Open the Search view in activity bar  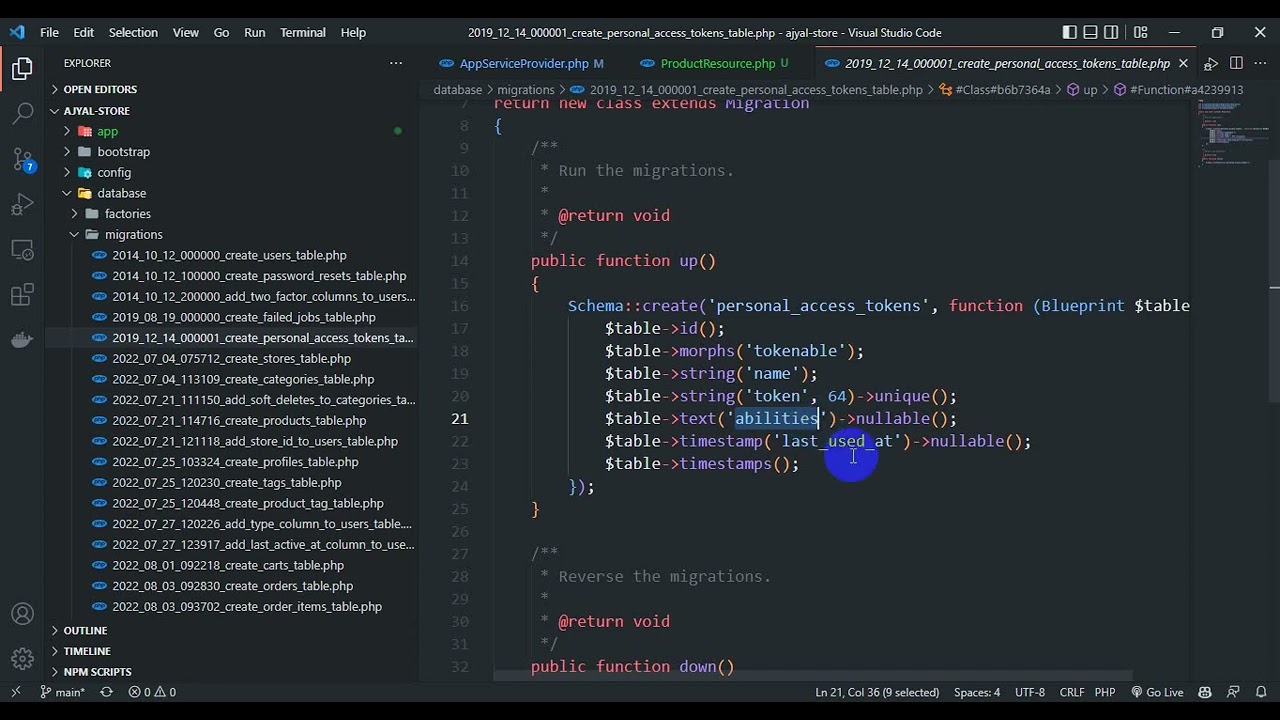(x=22, y=113)
